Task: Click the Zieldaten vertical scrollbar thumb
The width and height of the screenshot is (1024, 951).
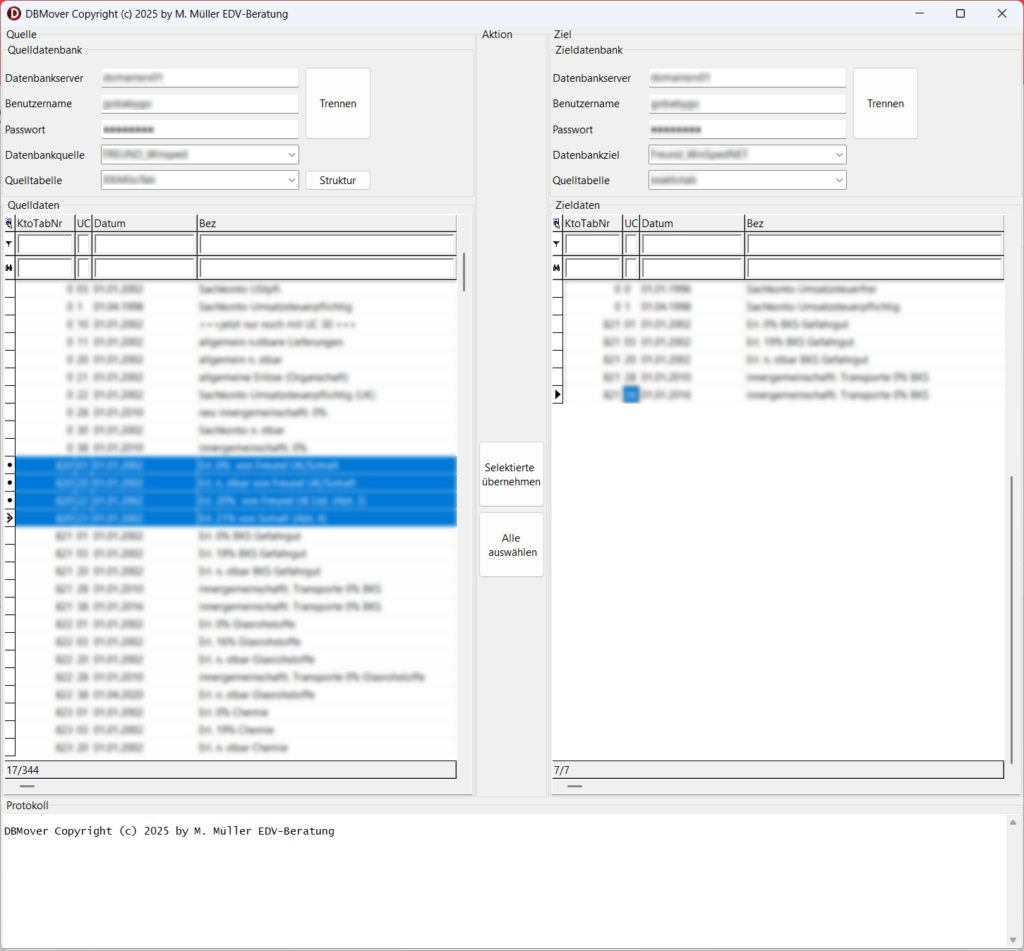Action: pos(1010,620)
